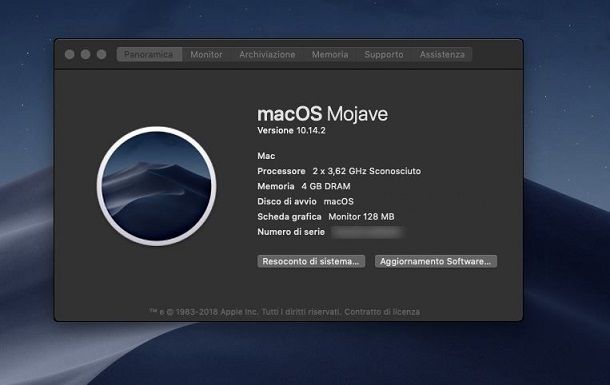Click the window zoom button
Screen dimensions: 610x385
(x=102, y=54)
